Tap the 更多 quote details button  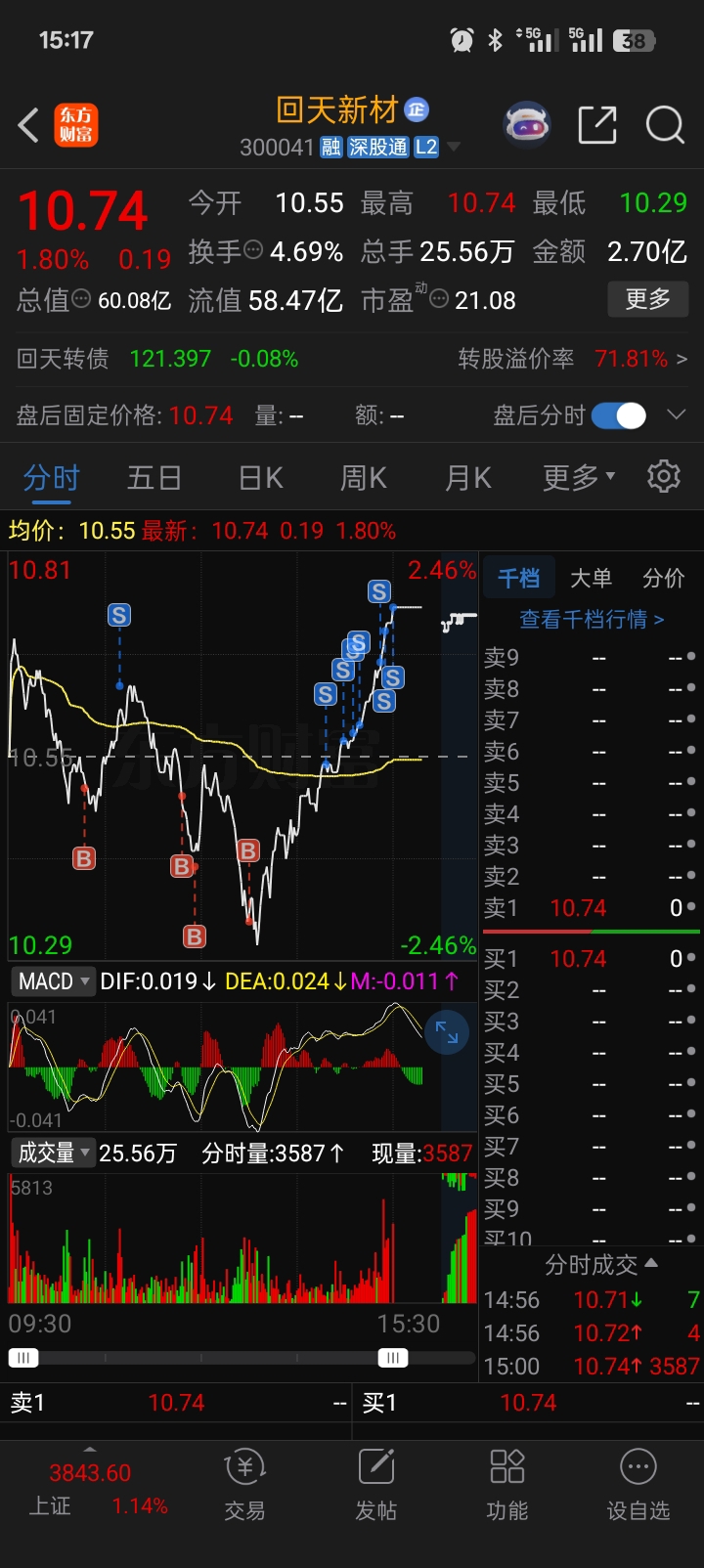click(x=648, y=299)
